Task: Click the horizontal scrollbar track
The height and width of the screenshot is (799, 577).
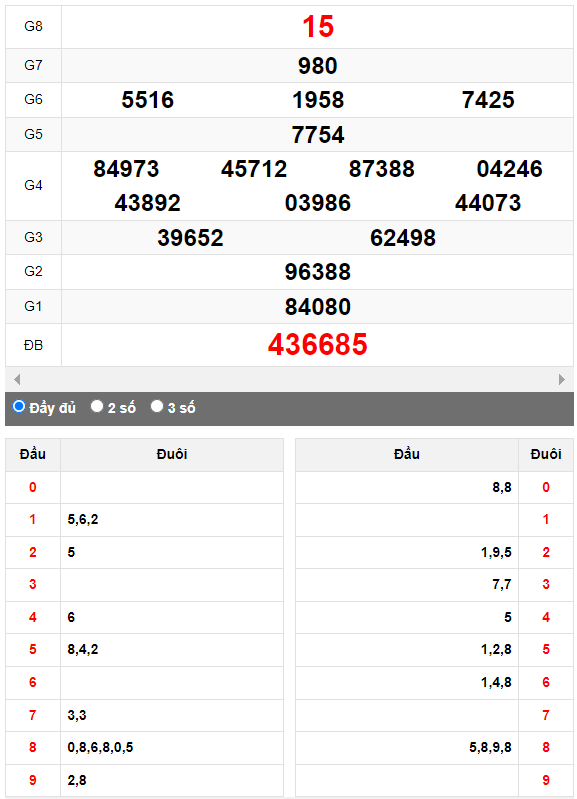Action: coord(289,379)
